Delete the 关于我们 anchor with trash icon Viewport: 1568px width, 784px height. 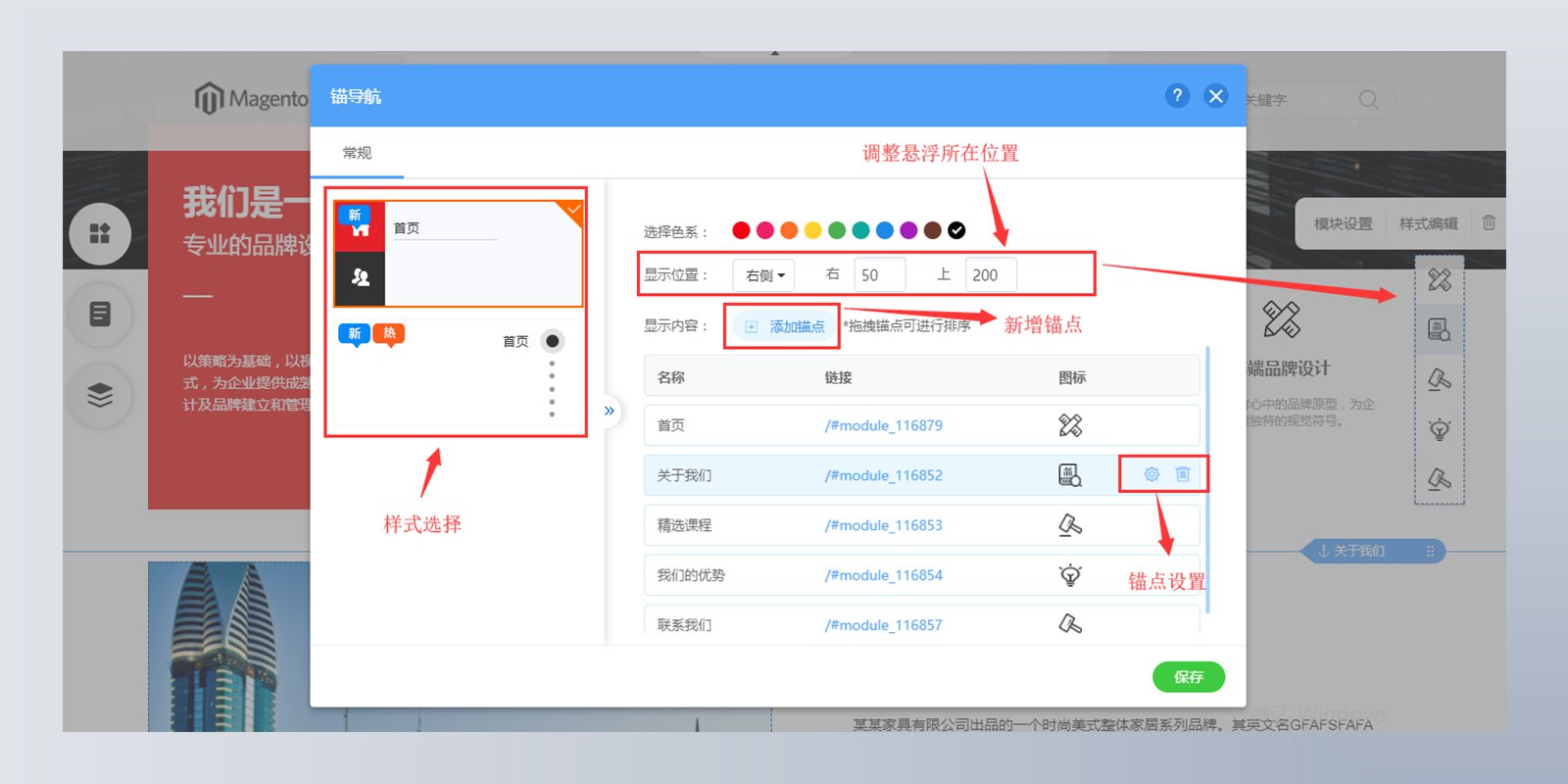point(1183,474)
